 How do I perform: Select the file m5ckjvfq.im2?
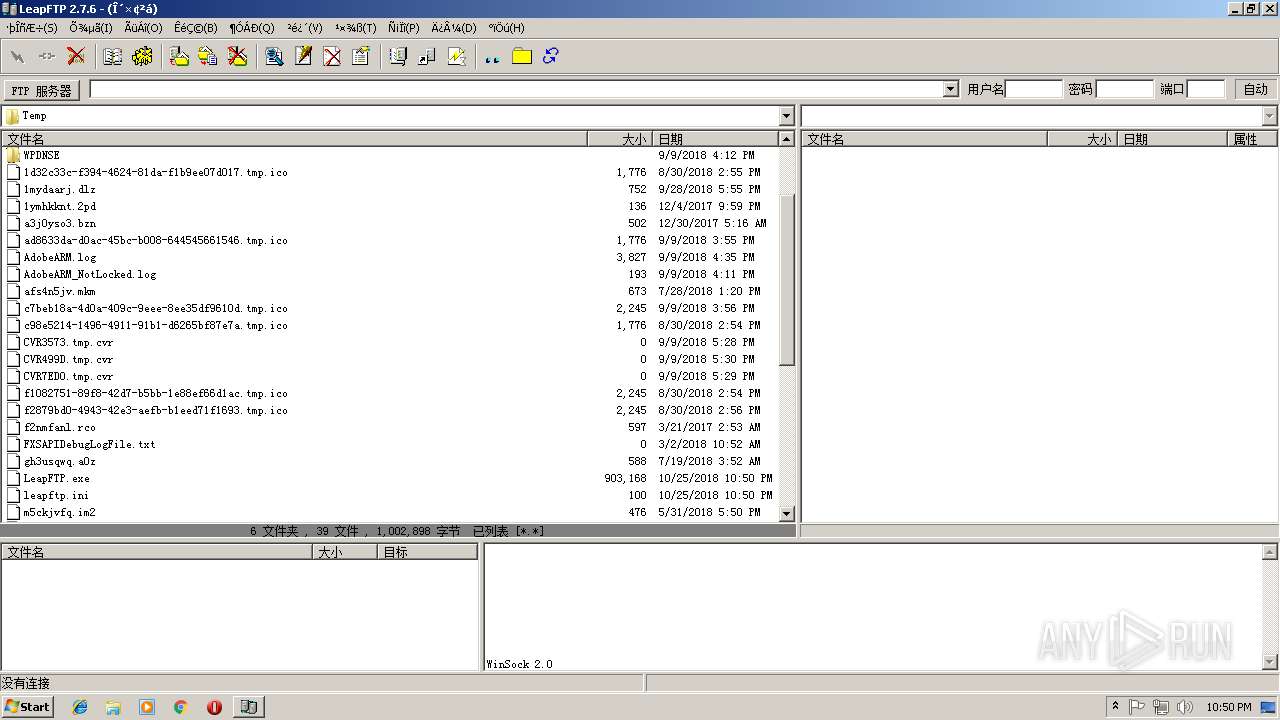point(59,512)
